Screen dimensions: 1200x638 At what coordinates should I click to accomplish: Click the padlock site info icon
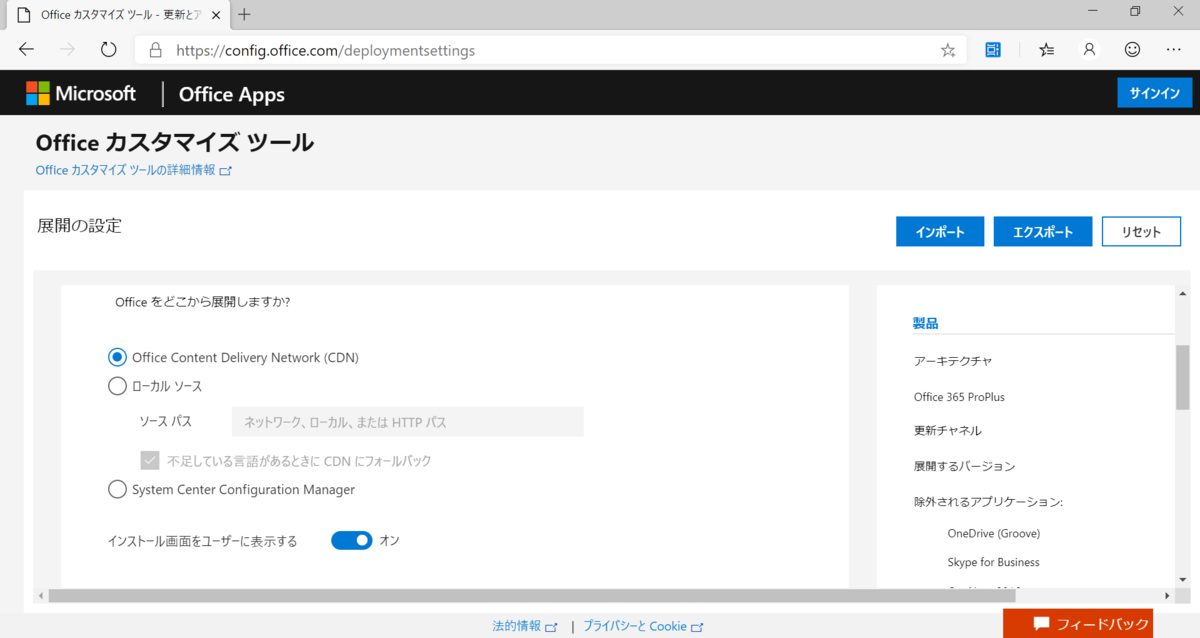155,50
